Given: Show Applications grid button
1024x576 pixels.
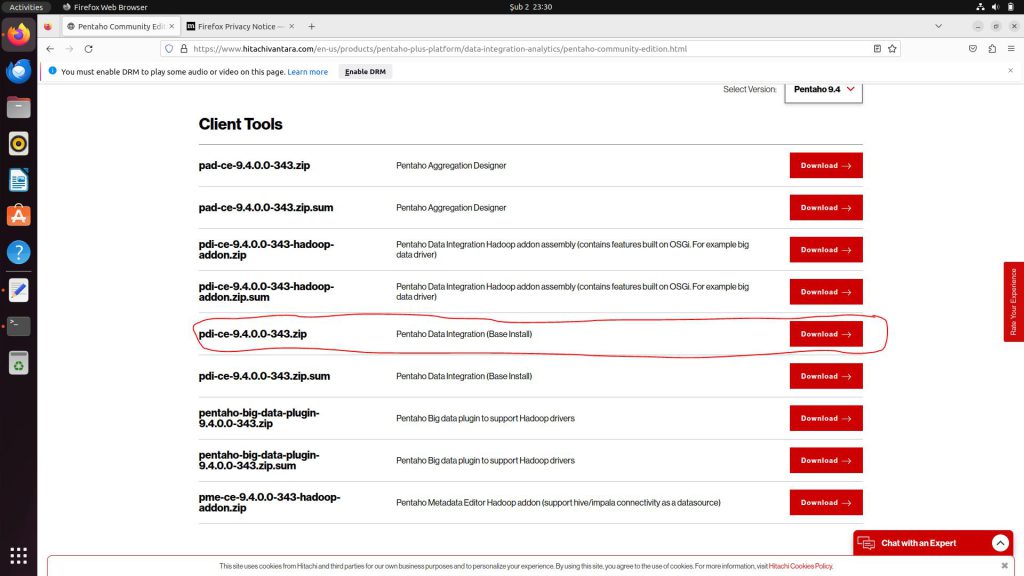Looking at the screenshot, I should pos(18,555).
